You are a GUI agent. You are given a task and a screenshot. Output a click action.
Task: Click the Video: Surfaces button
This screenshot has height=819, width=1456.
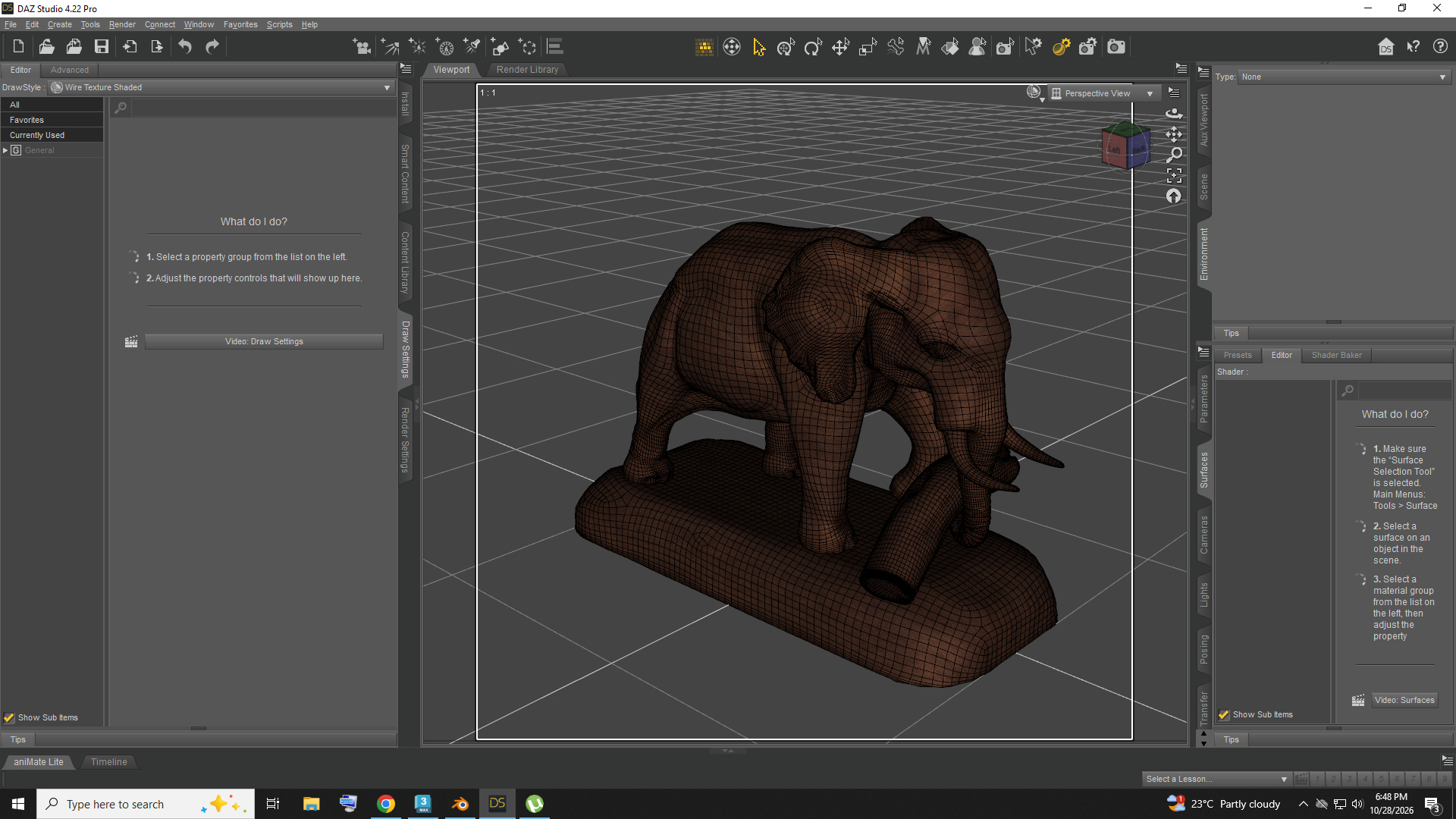[x=1404, y=700]
